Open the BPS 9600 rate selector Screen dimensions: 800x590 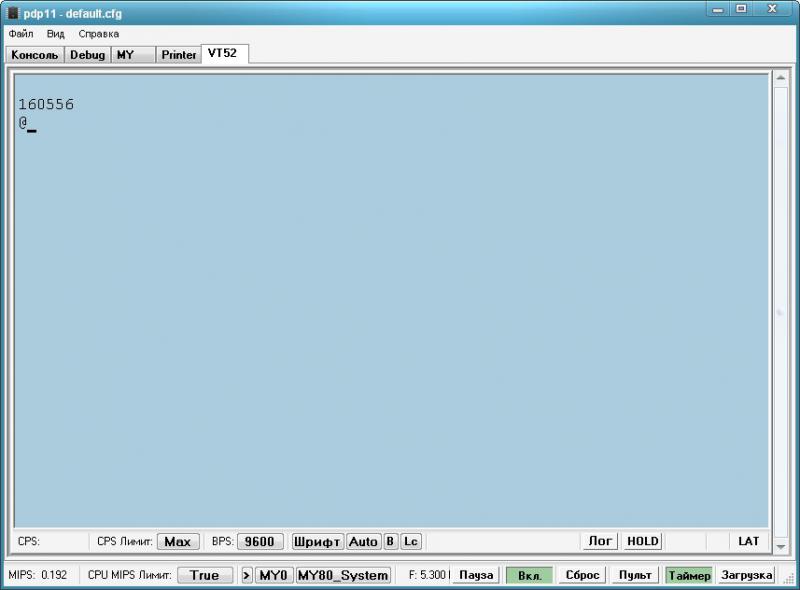pos(260,541)
